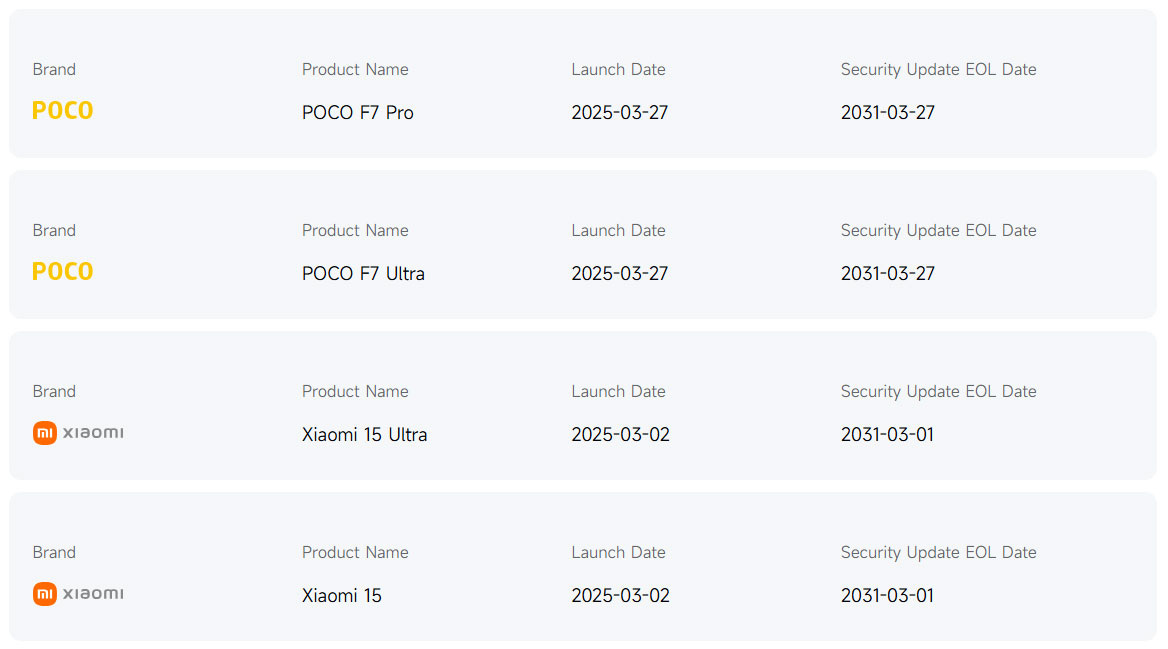Click the POCO logo in the F7 Ultra row
Viewport: 1168px width, 649px height.
(x=63, y=272)
